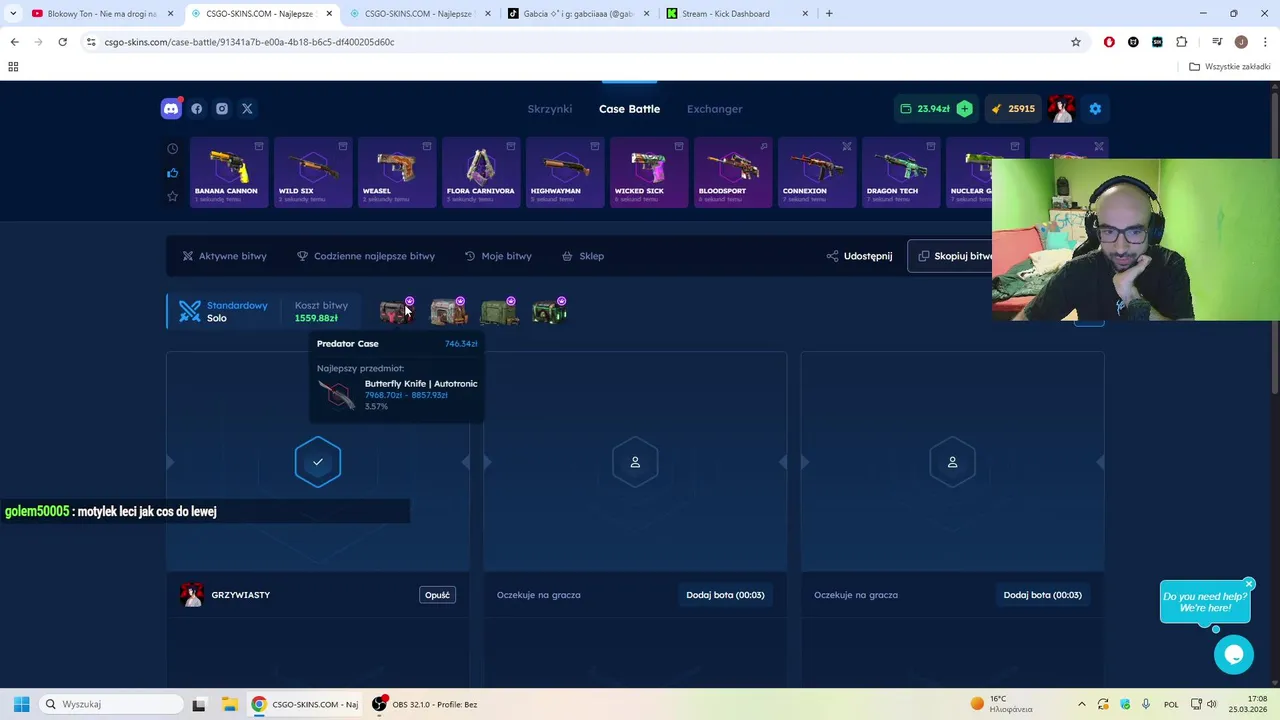Go to Skrzynki section

pos(550,109)
